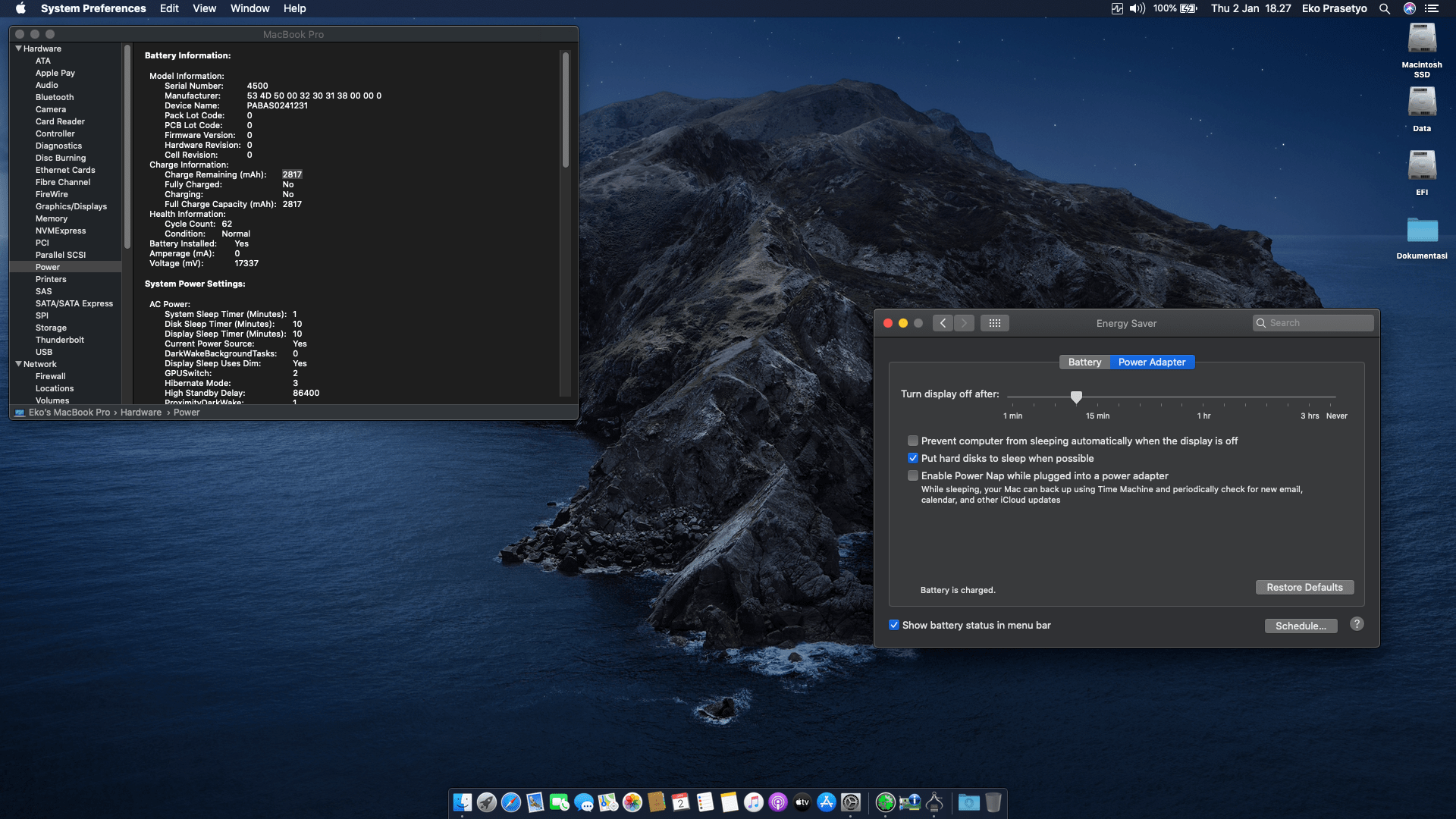
Task: Open Contacts from the Dock
Action: tap(657, 802)
